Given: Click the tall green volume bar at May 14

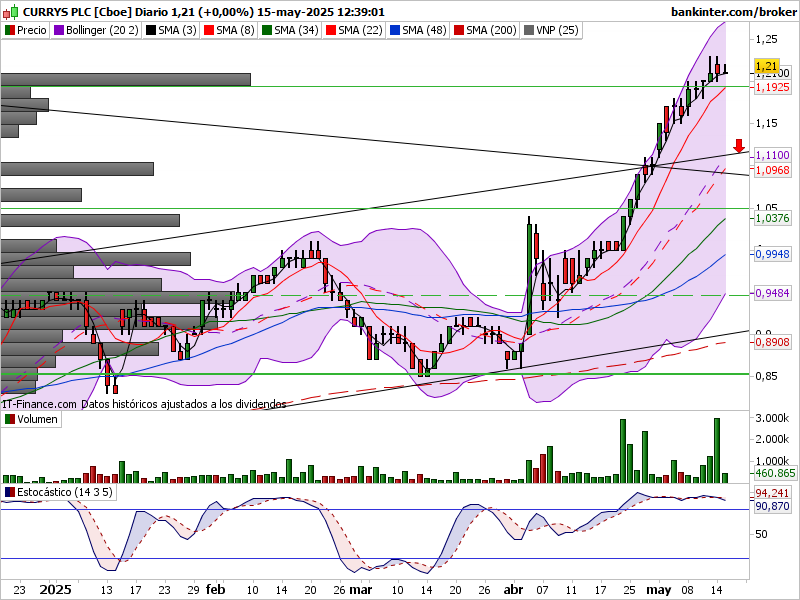Looking at the screenshot, I should [717, 451].
